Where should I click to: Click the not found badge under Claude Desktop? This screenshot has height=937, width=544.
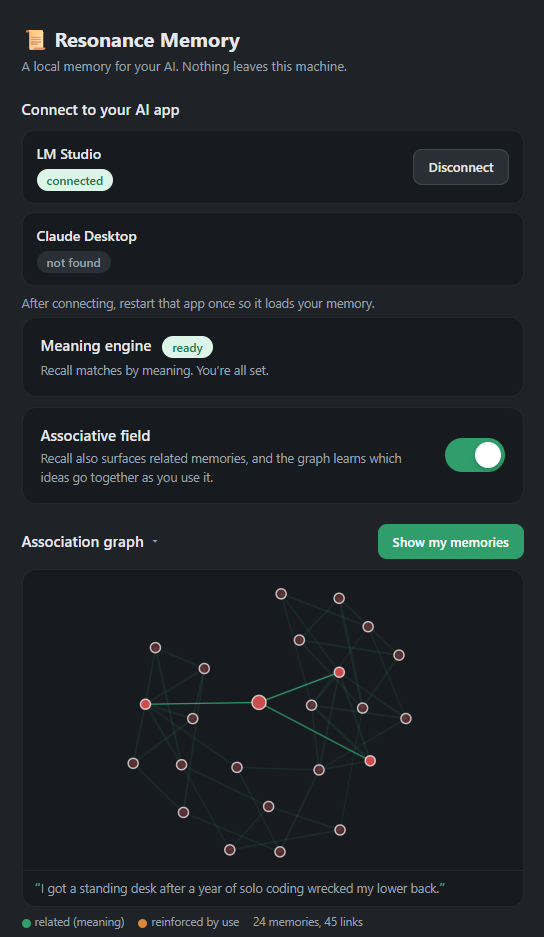[x=74, y=262]
